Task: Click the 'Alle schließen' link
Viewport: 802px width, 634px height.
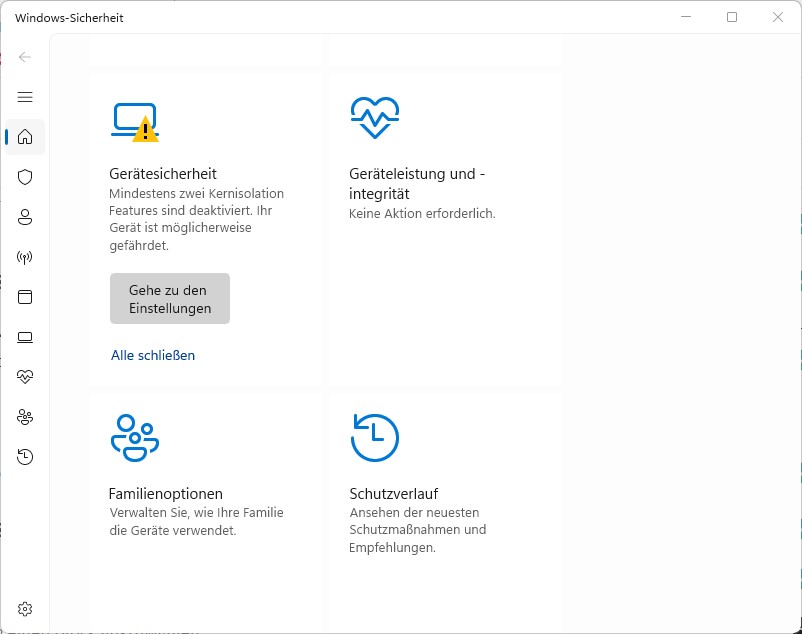Action: click(x=153, y=355)
